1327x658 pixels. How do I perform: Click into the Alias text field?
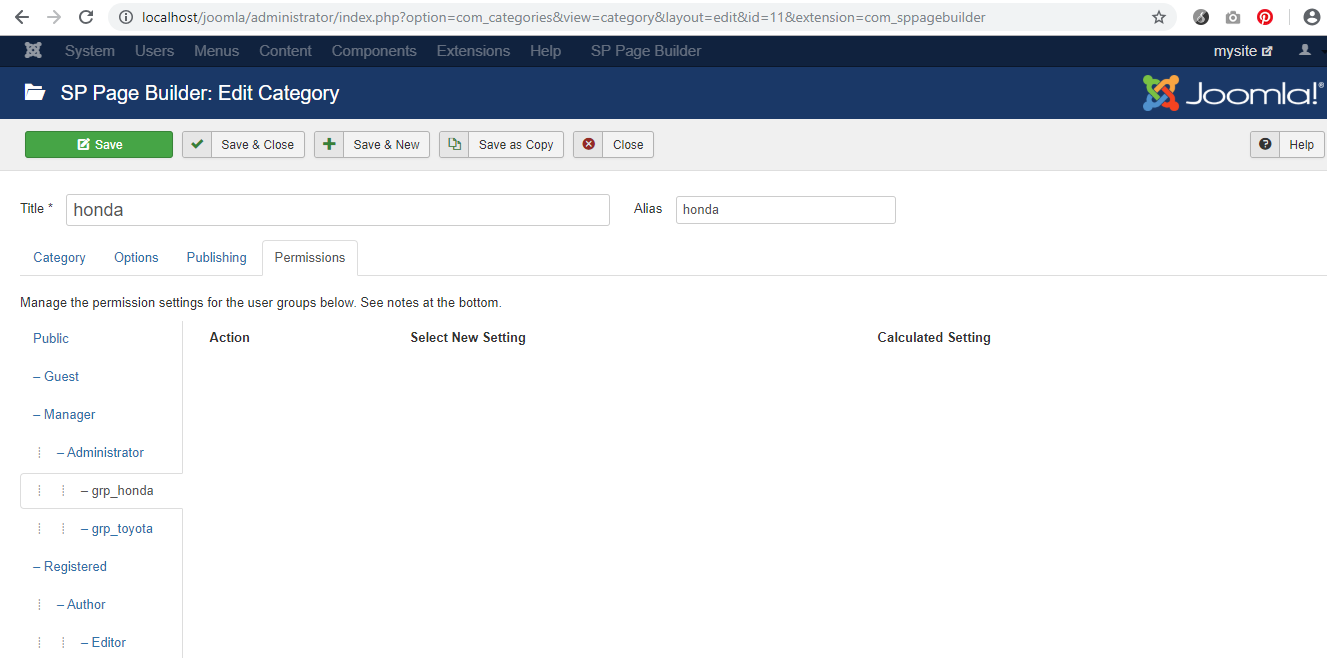pyautogui.click(x=785, y=210)
